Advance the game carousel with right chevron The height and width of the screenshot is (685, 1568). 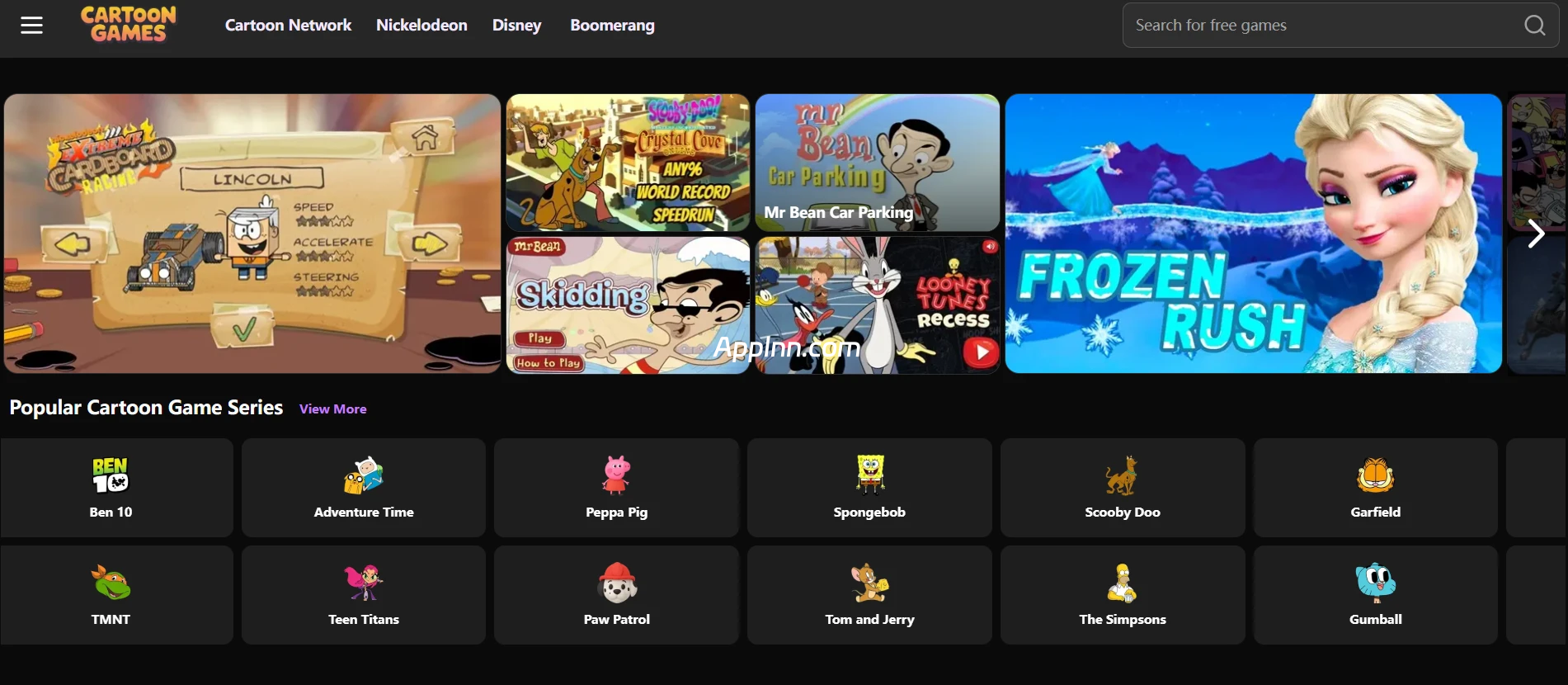click(1535, 234)
